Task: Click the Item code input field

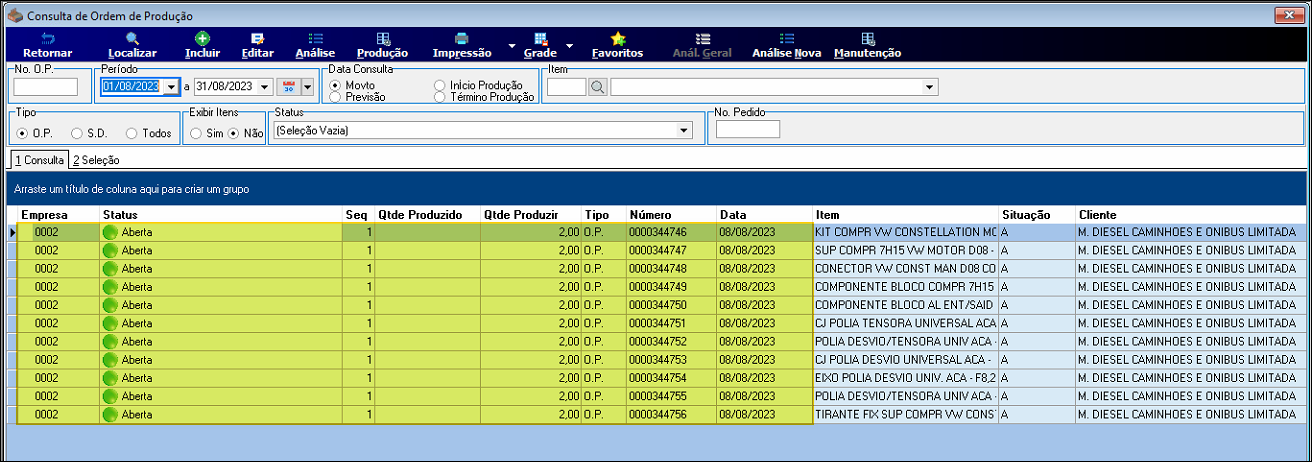Action: click(566, 87)
